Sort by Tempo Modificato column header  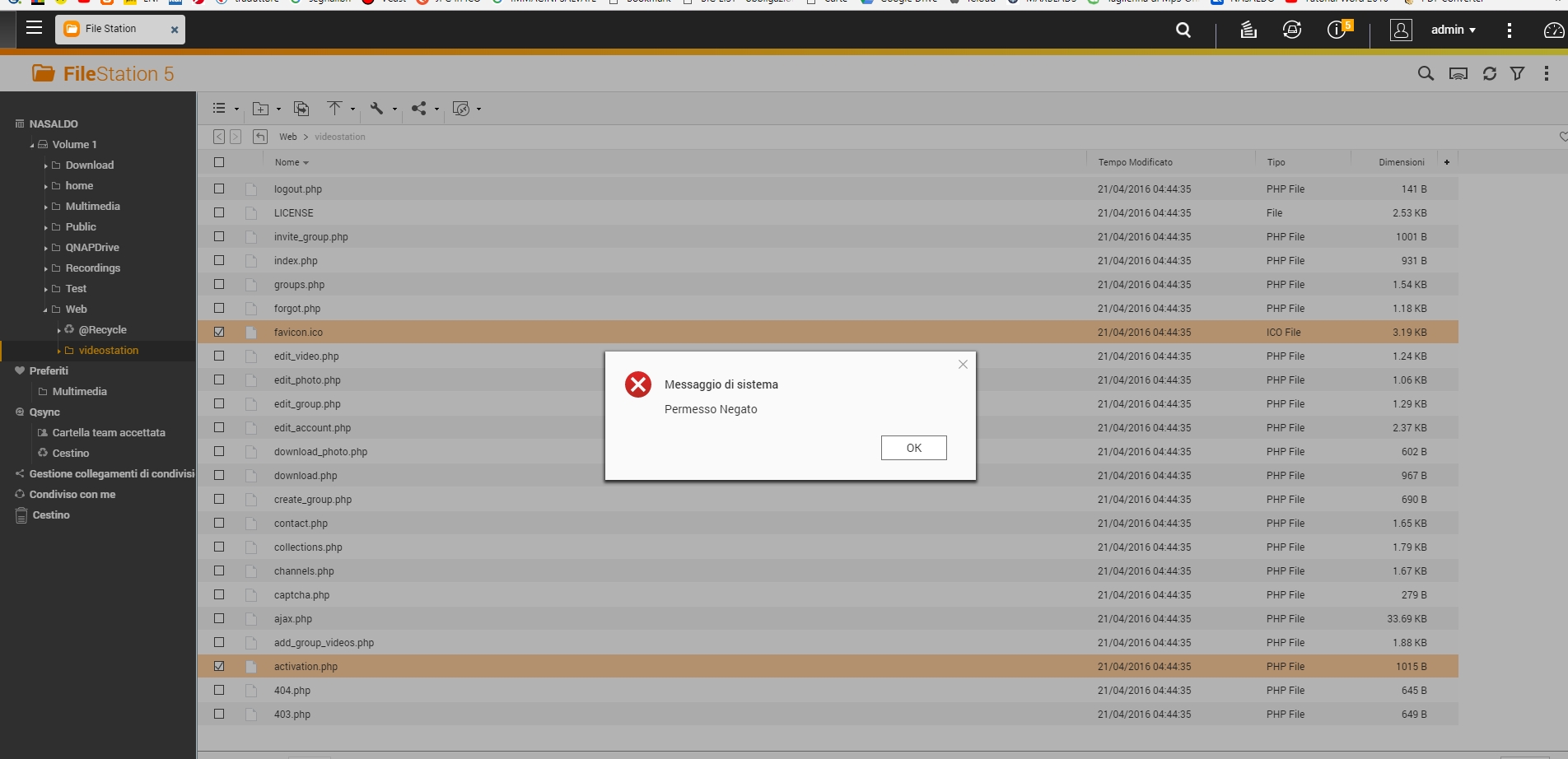(1135, 162)
